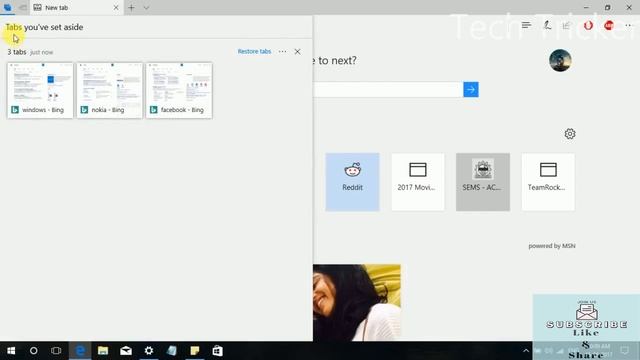Click the Edge icon in taskbar
Screen dimensions: 640x360
[x=80, y=351]
